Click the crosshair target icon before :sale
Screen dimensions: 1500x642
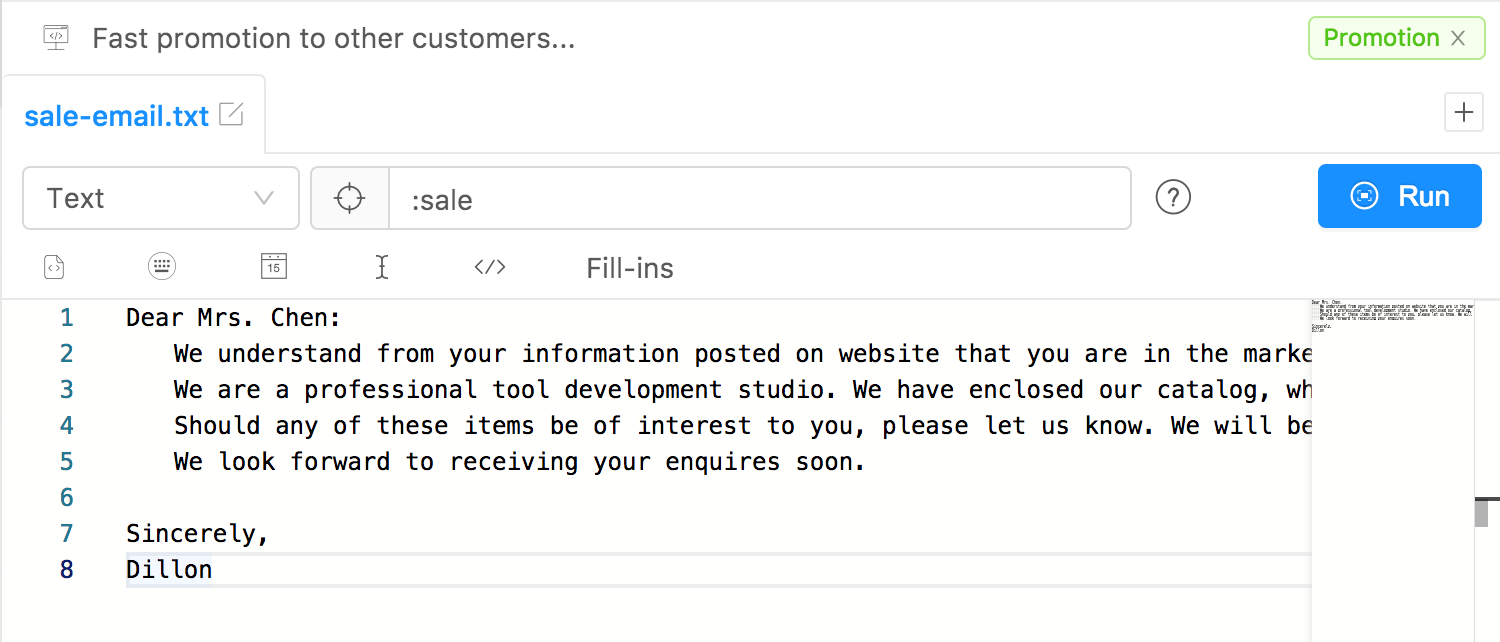349,198
